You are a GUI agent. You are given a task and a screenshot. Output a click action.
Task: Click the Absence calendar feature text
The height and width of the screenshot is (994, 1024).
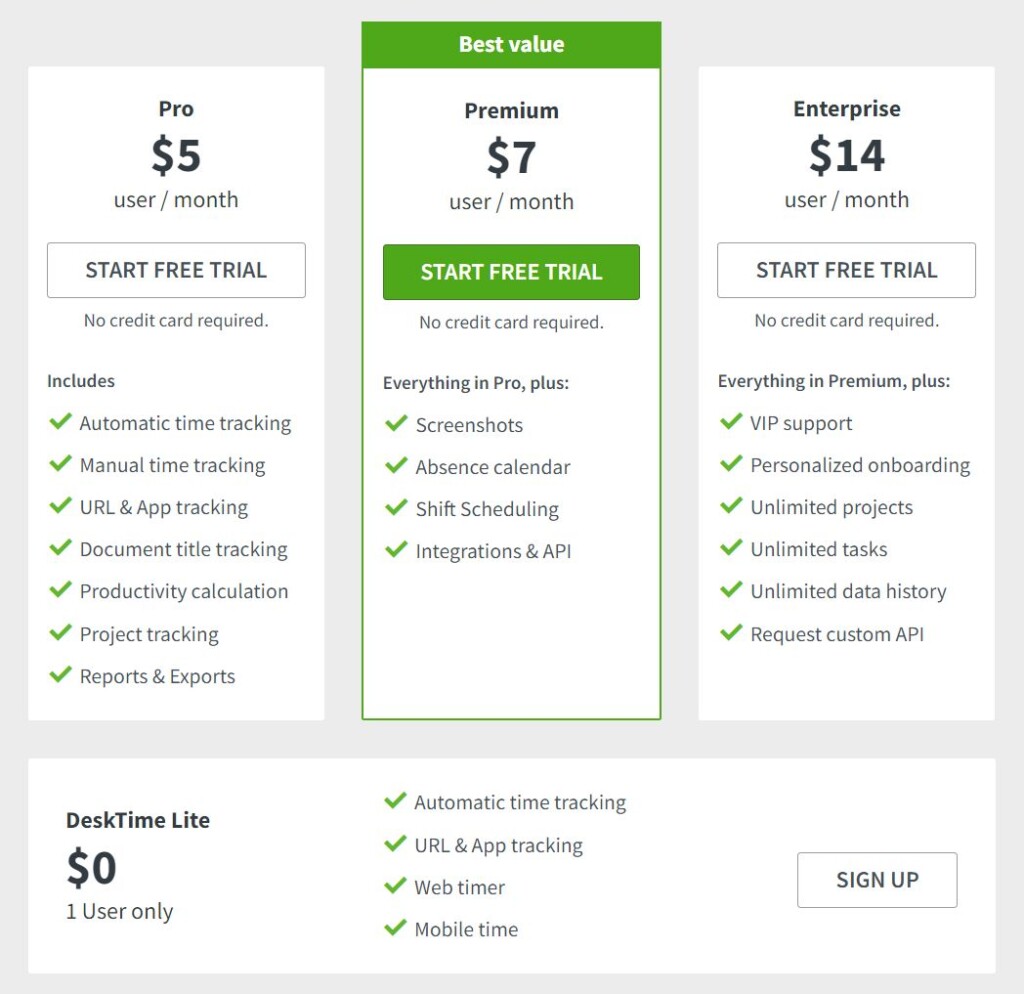point(493,467)
